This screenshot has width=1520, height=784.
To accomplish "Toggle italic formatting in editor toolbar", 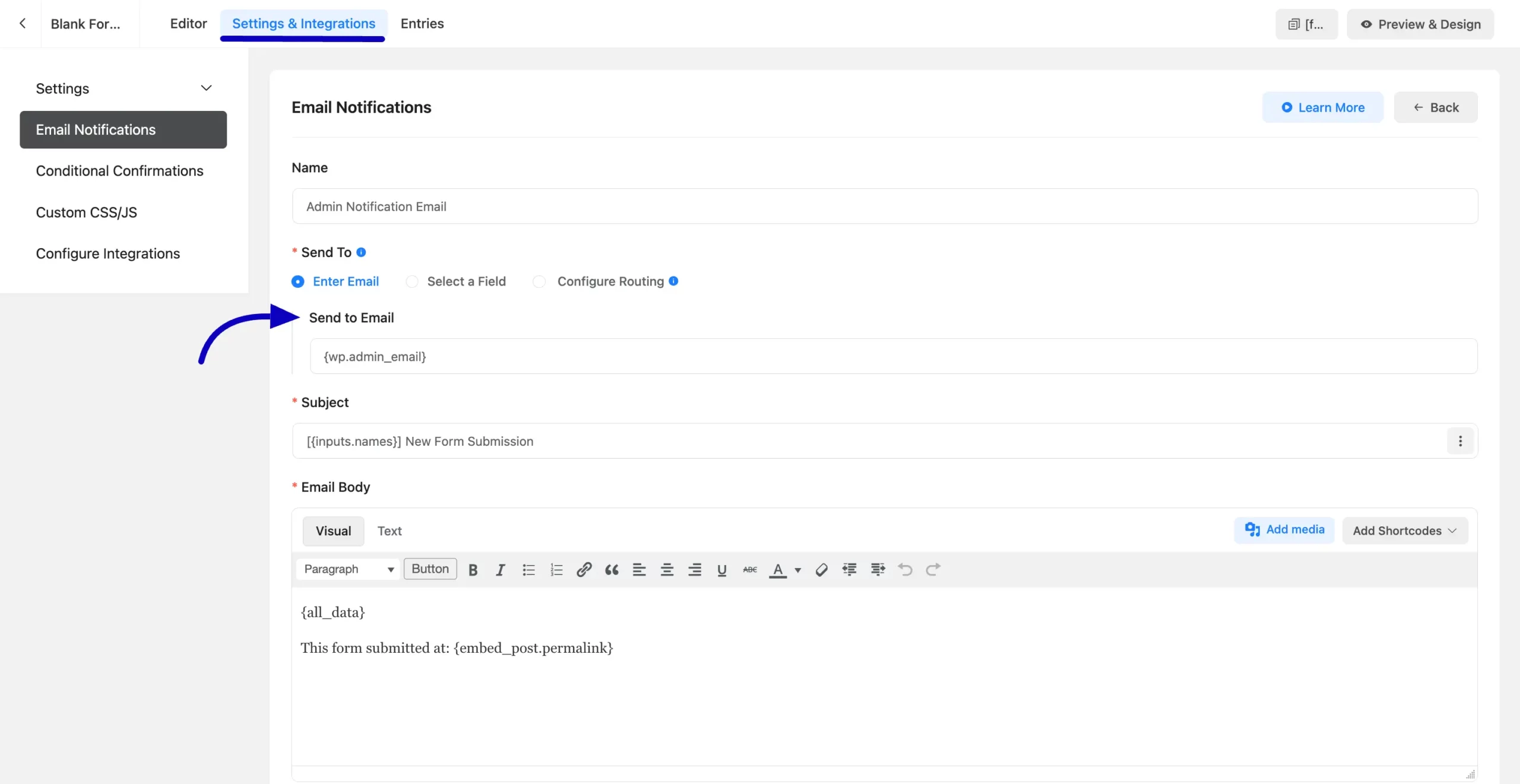I will point(501,570).
